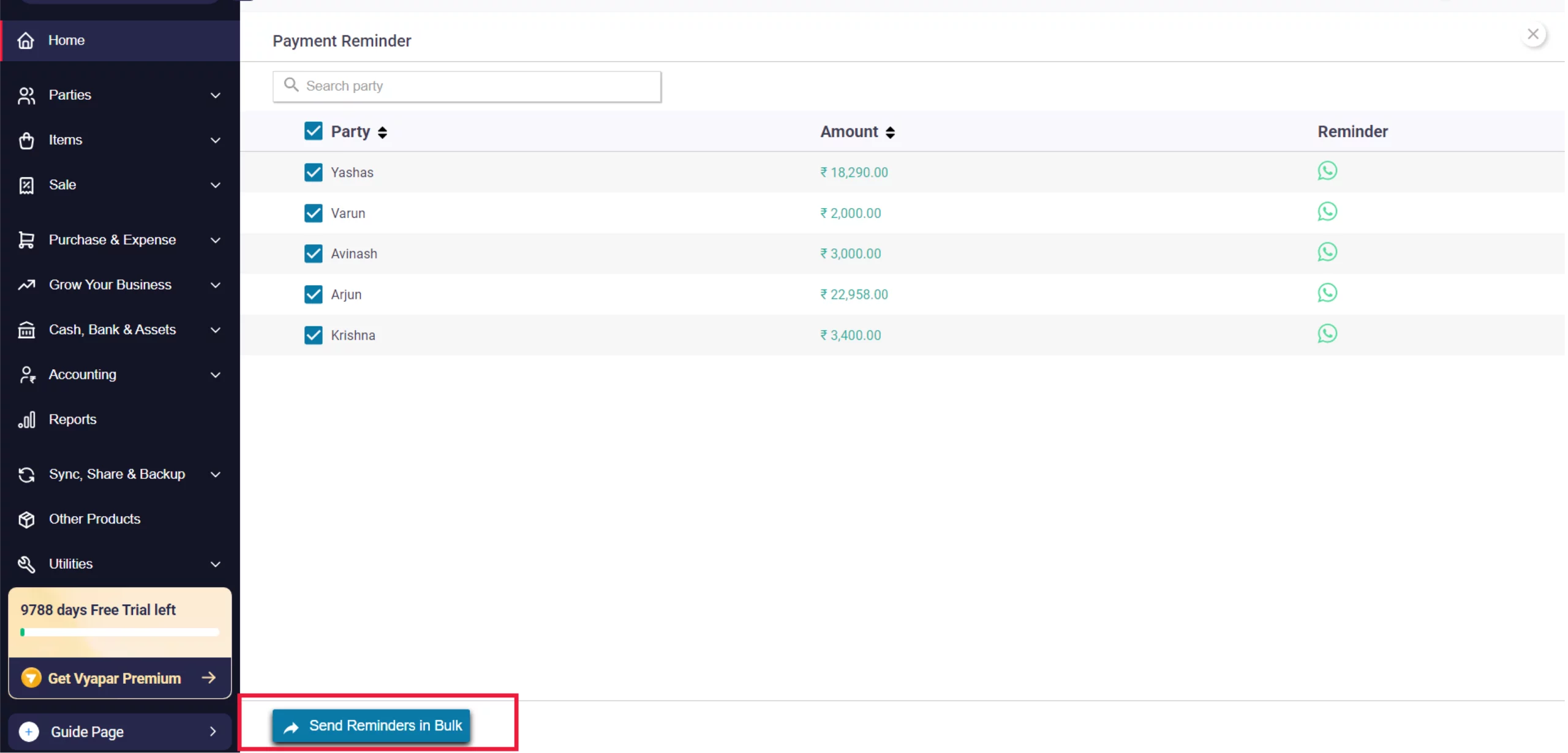Send WhatsApp reminder to Avinash
The image size is (1568, 753).
tap(1327, 252)
